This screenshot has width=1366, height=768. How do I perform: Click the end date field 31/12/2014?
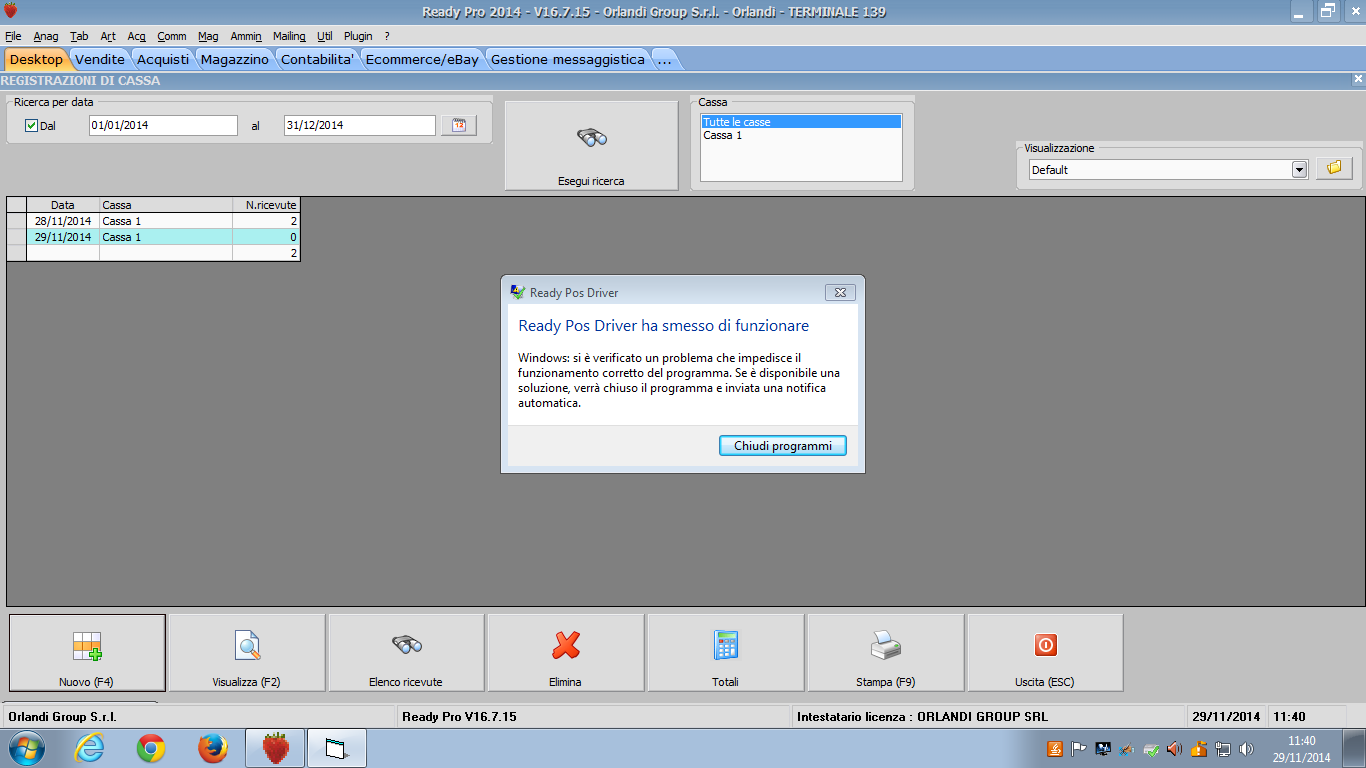click(360, 125)
